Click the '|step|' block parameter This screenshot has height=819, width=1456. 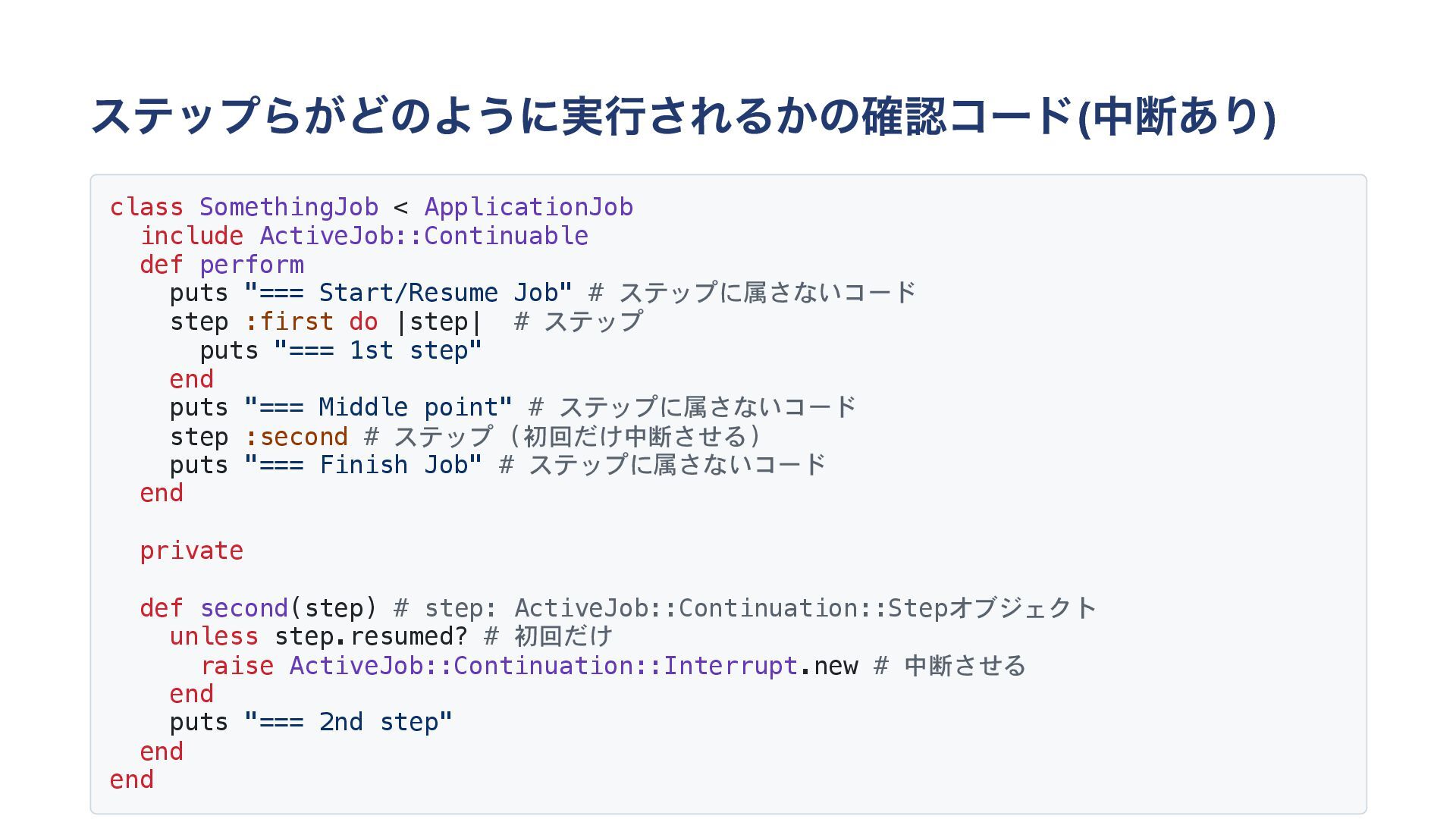[x=438, y=322]
